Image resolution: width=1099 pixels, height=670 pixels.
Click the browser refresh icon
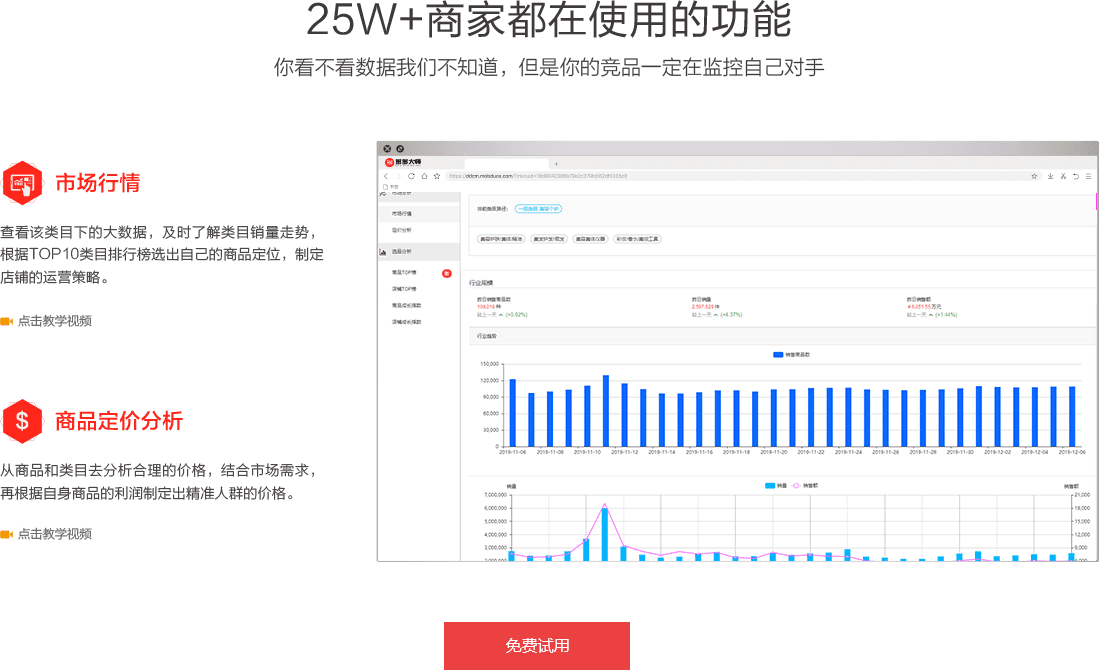[x=411, y=176]
